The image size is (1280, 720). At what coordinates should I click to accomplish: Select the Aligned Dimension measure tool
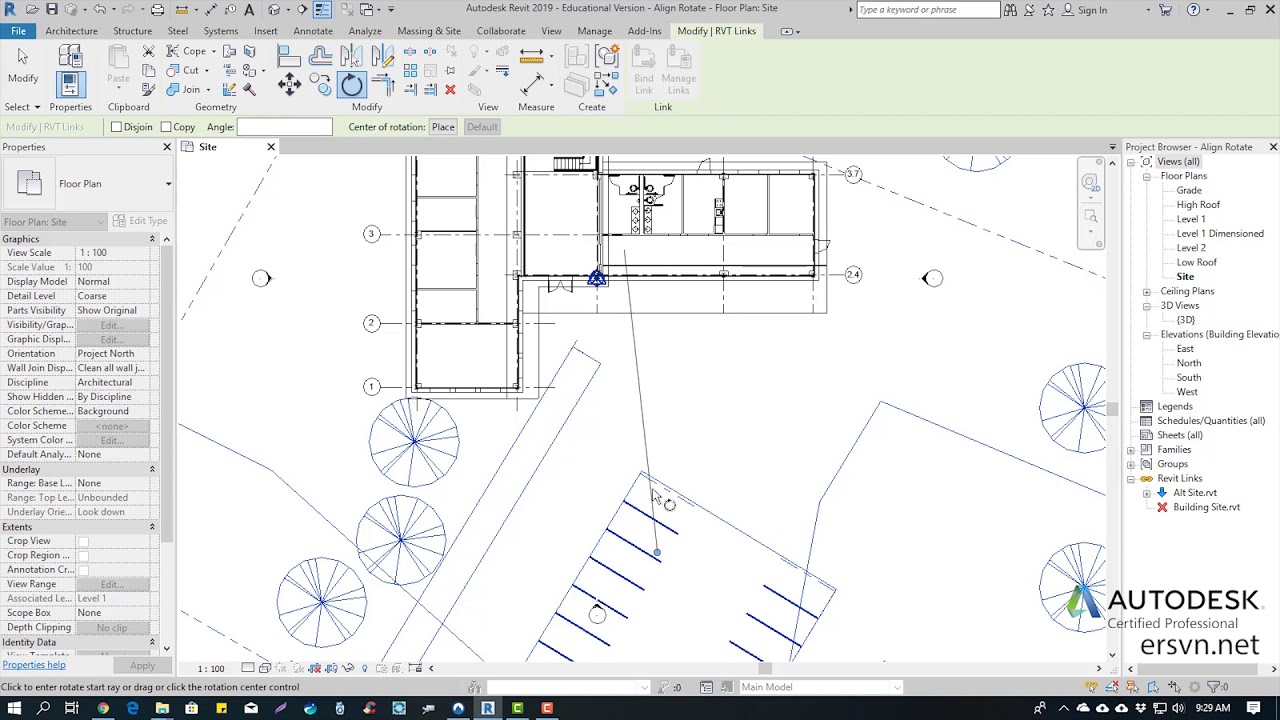click(531, 84)
